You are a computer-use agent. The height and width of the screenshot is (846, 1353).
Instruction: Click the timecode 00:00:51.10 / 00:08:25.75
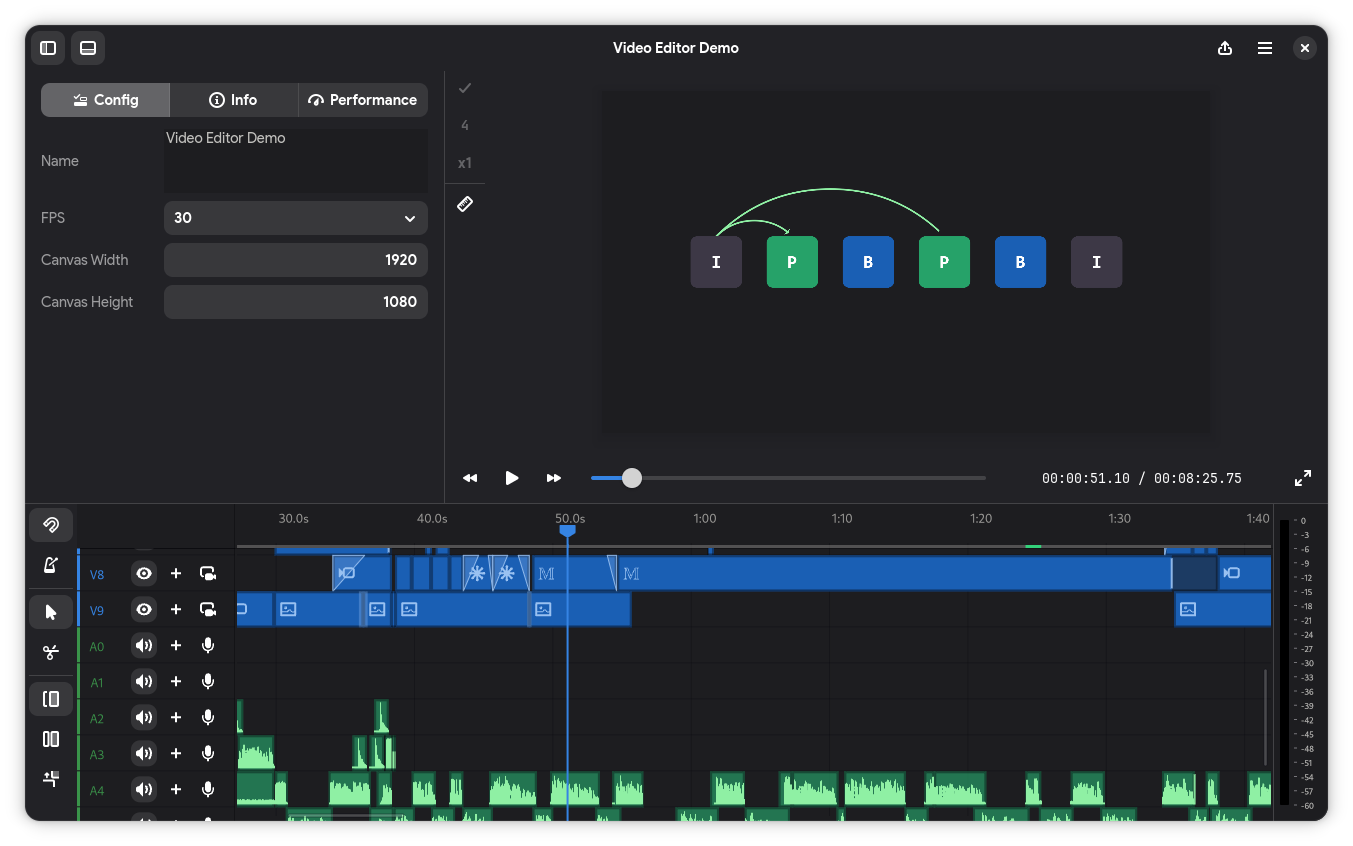pos(1142,479)
